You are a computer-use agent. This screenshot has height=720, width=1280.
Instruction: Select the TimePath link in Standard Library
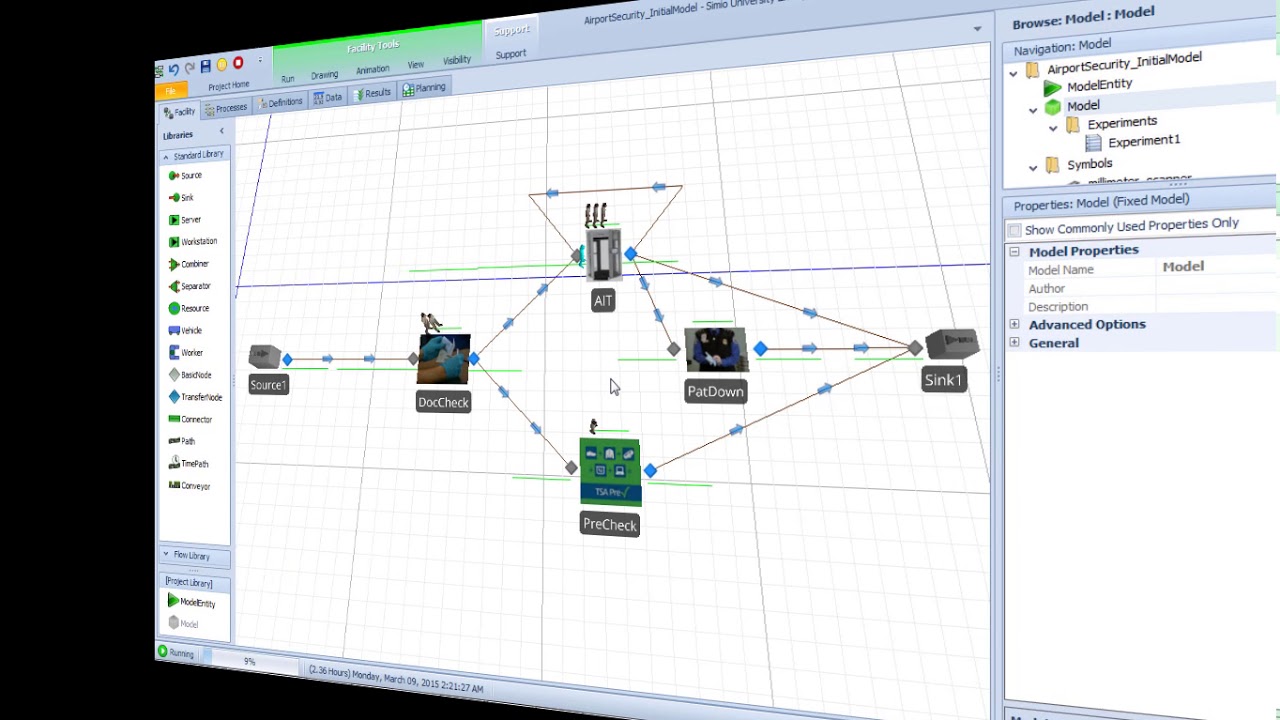[189, 464]
